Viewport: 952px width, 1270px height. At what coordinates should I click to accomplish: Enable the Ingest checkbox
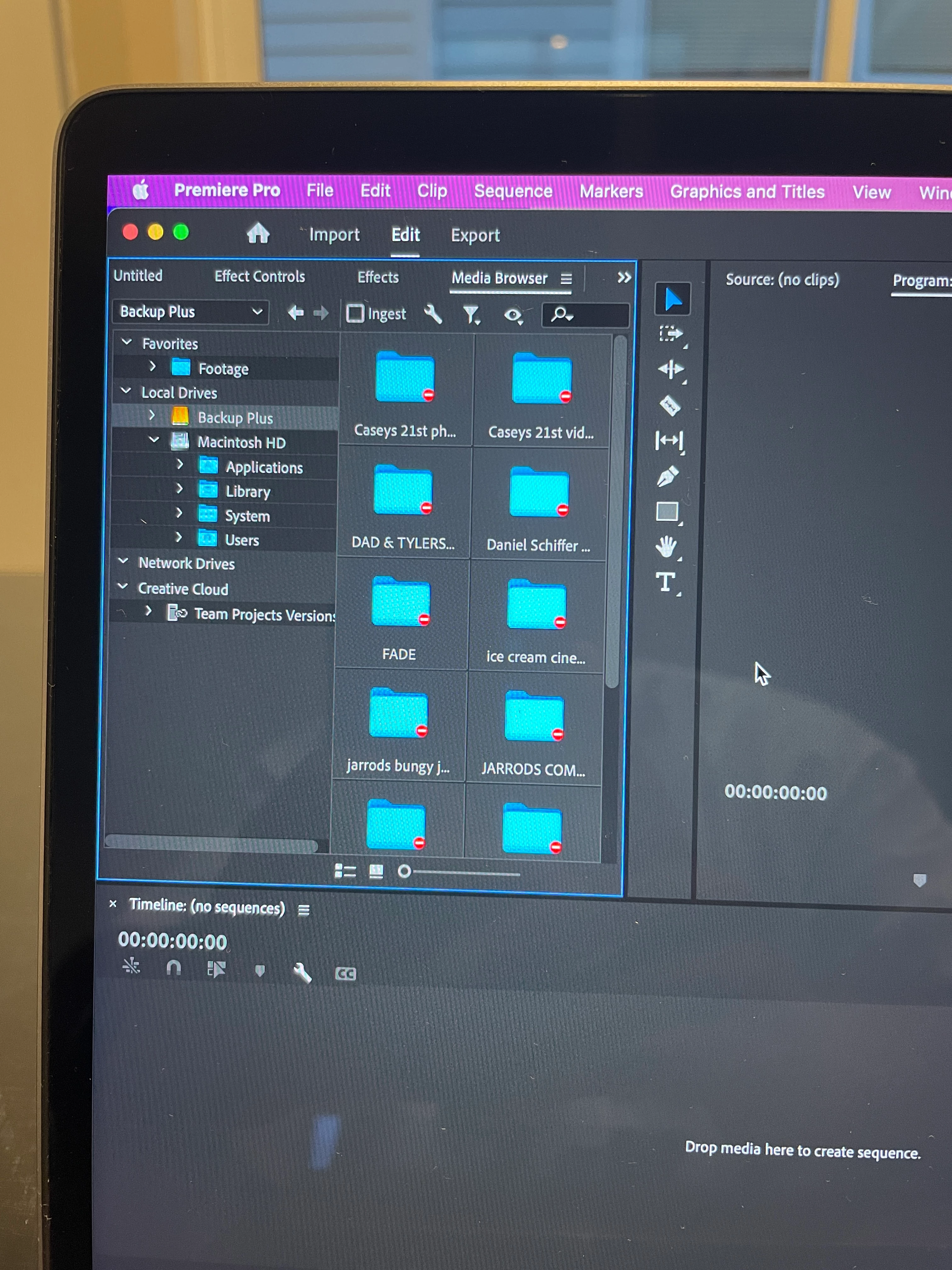pyautogui.click(x=355, y=313)
